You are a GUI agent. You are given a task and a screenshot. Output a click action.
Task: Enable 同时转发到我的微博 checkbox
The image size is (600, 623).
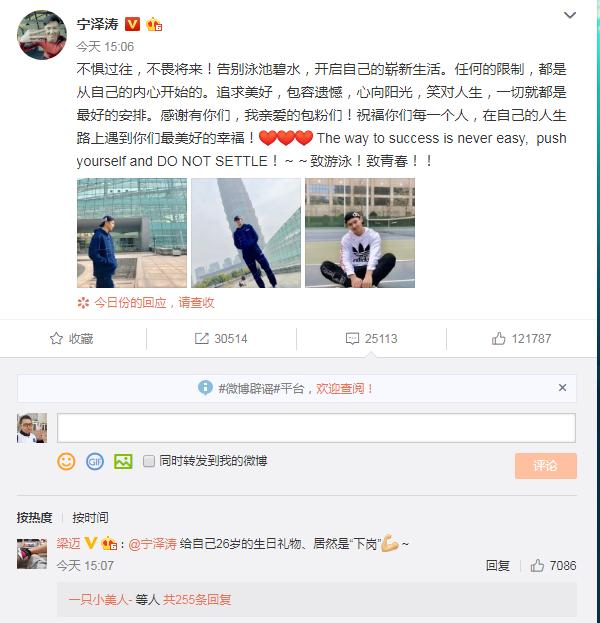149,461
